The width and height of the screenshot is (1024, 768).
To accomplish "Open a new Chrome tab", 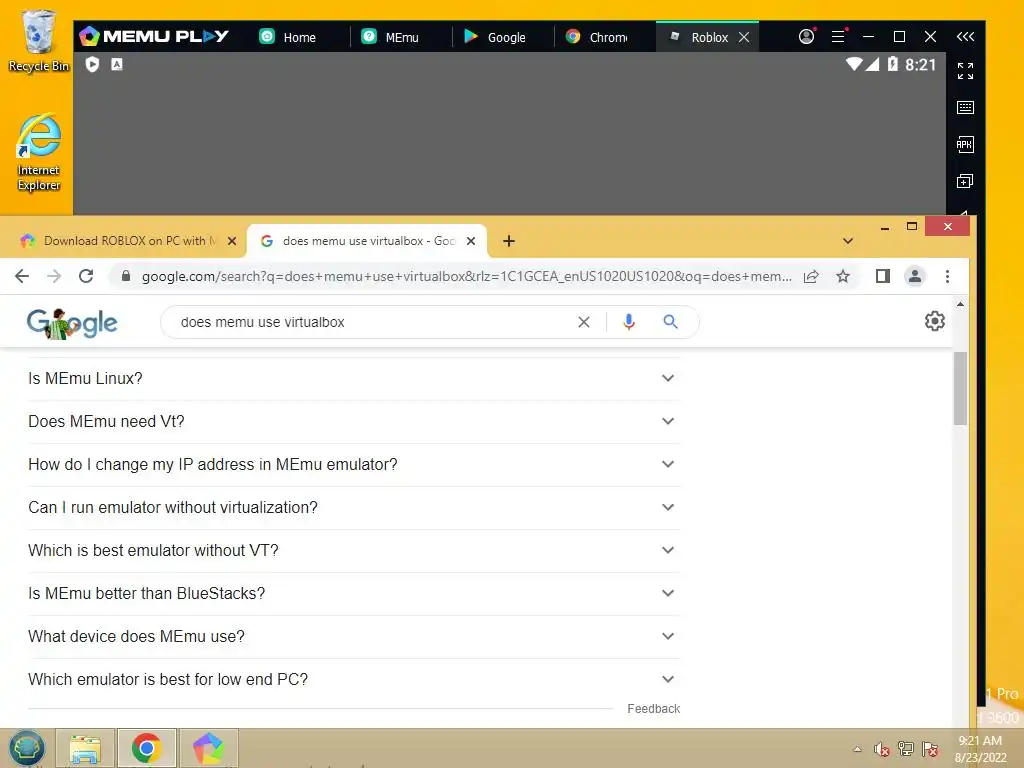I will (x=509, y=241).
